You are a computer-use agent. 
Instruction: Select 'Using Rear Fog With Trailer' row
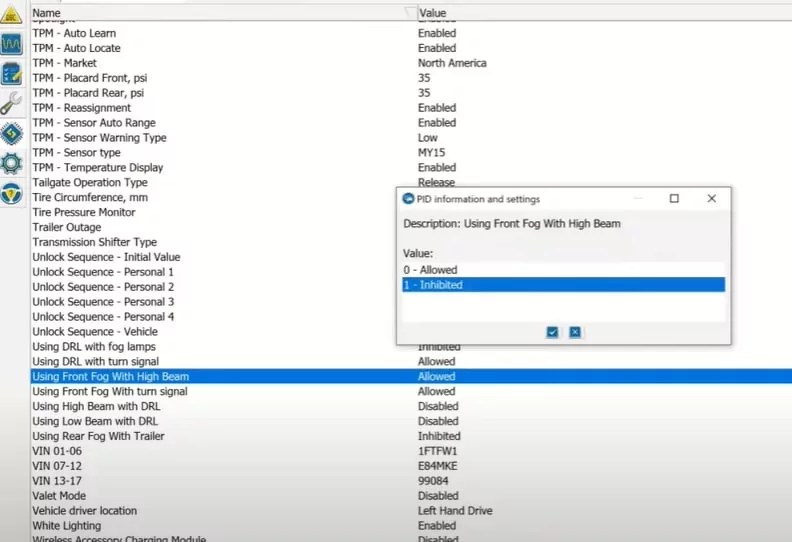[411, 436]
